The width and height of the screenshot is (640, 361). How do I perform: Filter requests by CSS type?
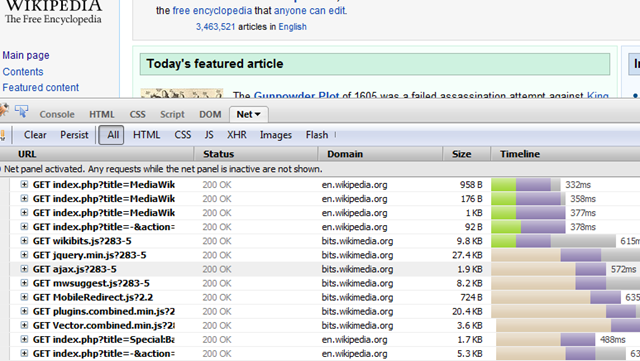pyautogui.click(x=183, y=135)
